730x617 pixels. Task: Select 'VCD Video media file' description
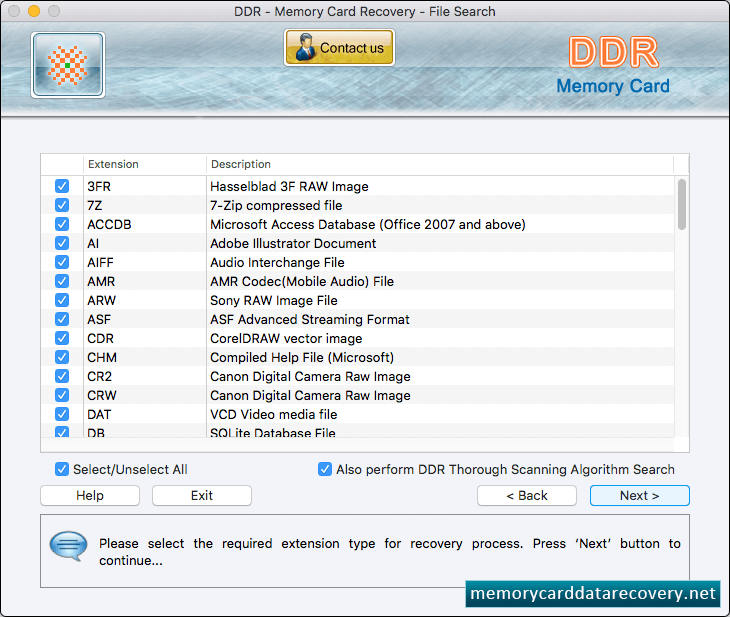[x=273, y=414]
